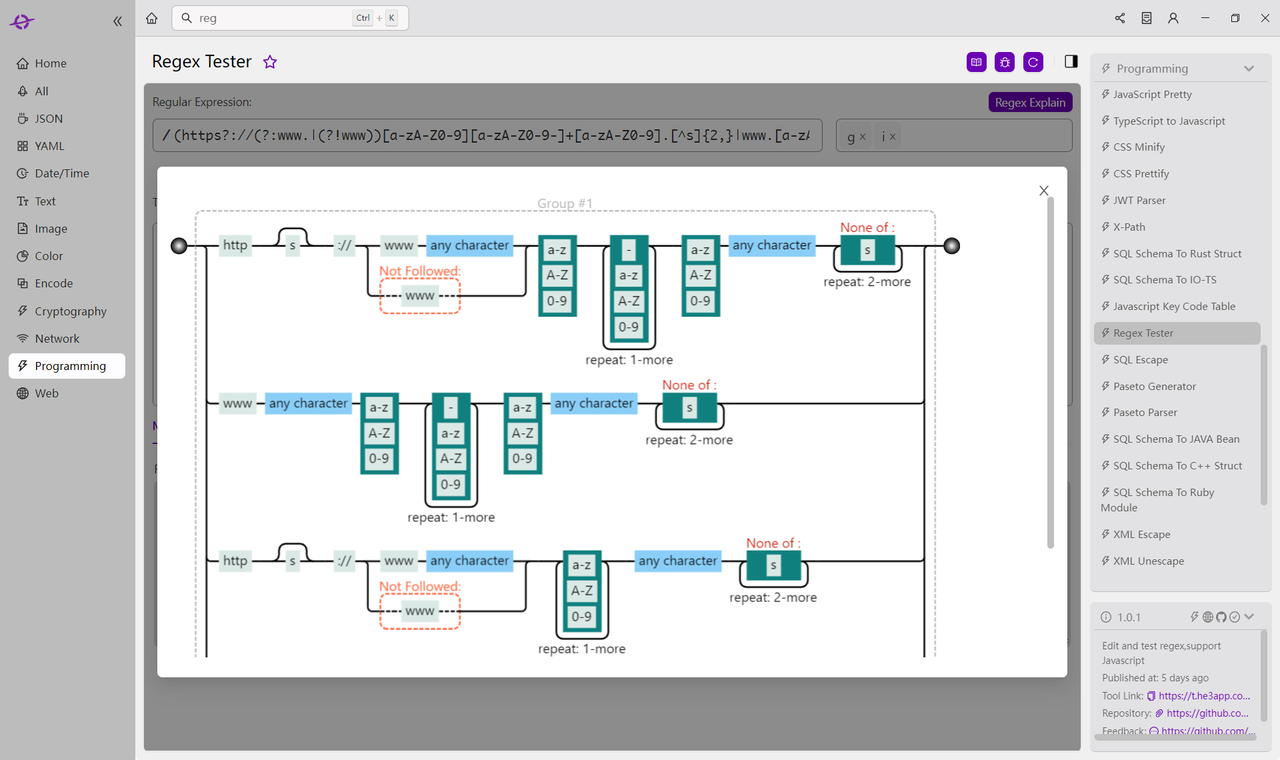Open the user account icon
1280x760 pixels.
pos(1173,18)
